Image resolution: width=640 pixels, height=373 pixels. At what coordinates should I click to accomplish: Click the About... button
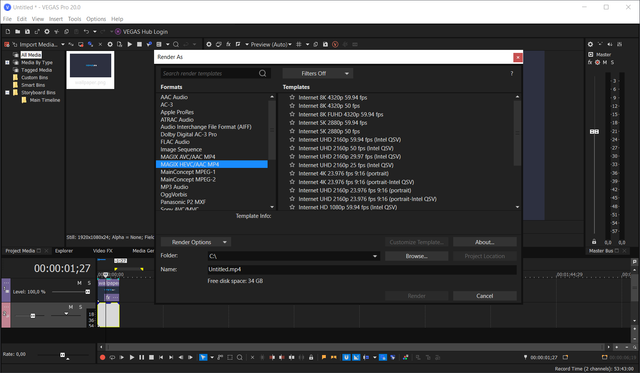pos(484,242)
